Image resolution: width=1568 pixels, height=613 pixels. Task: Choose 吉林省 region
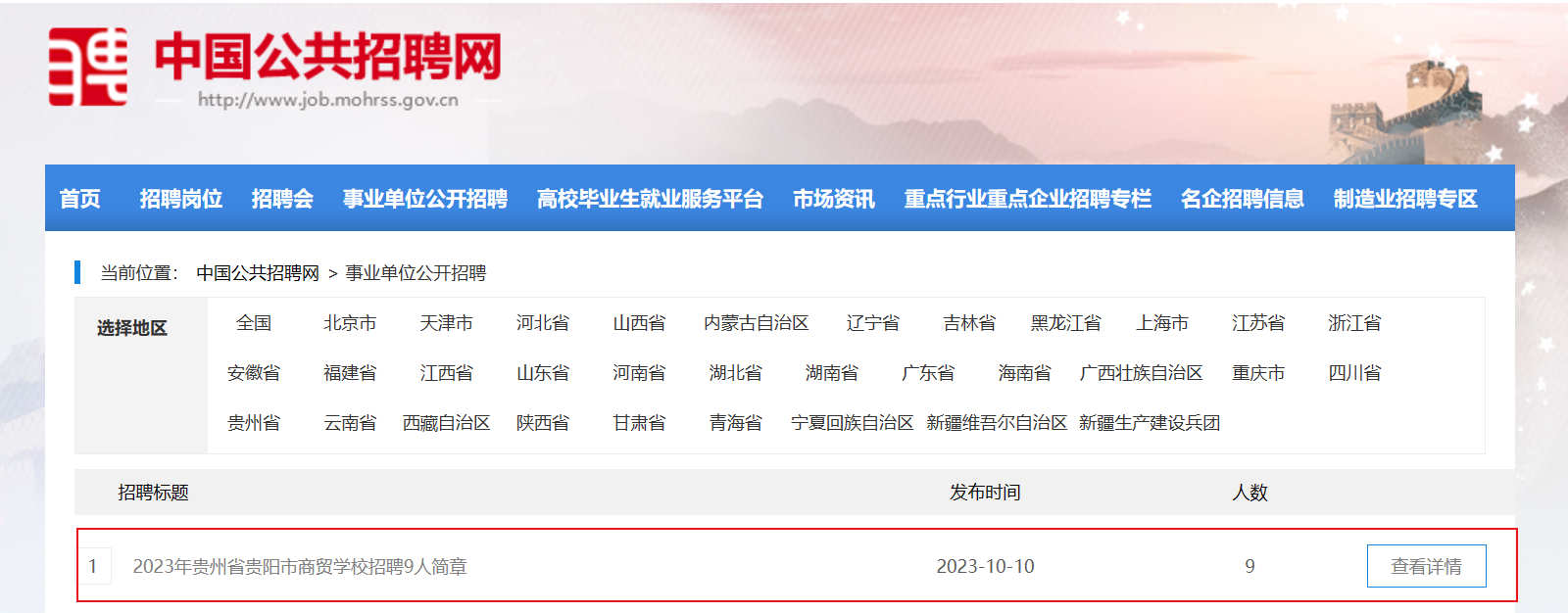click(969, 323)
